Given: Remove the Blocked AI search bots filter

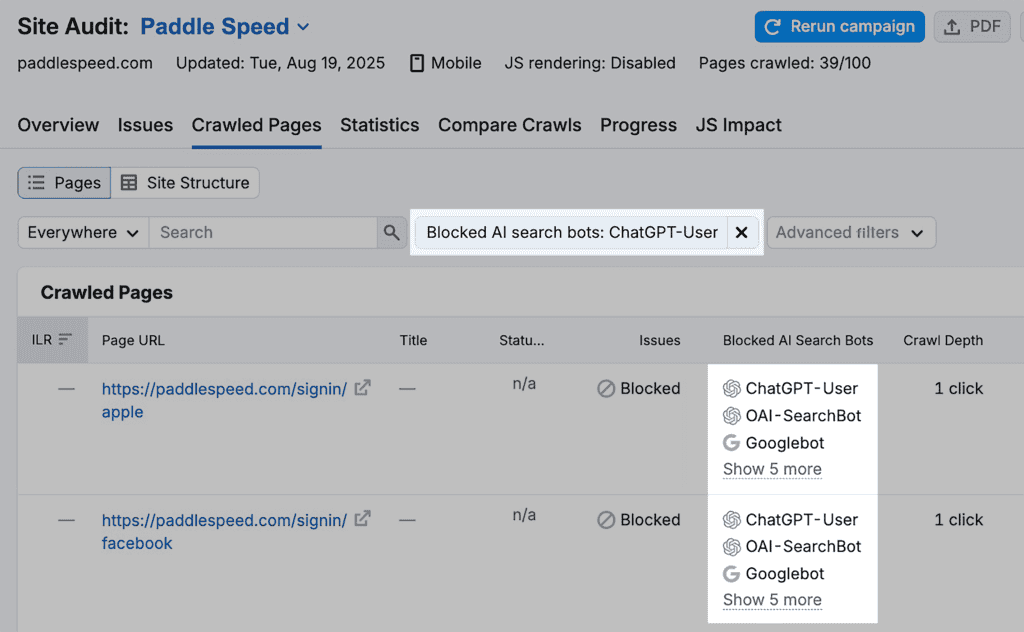Looking at the screenshot, I should tap(741, 232).
